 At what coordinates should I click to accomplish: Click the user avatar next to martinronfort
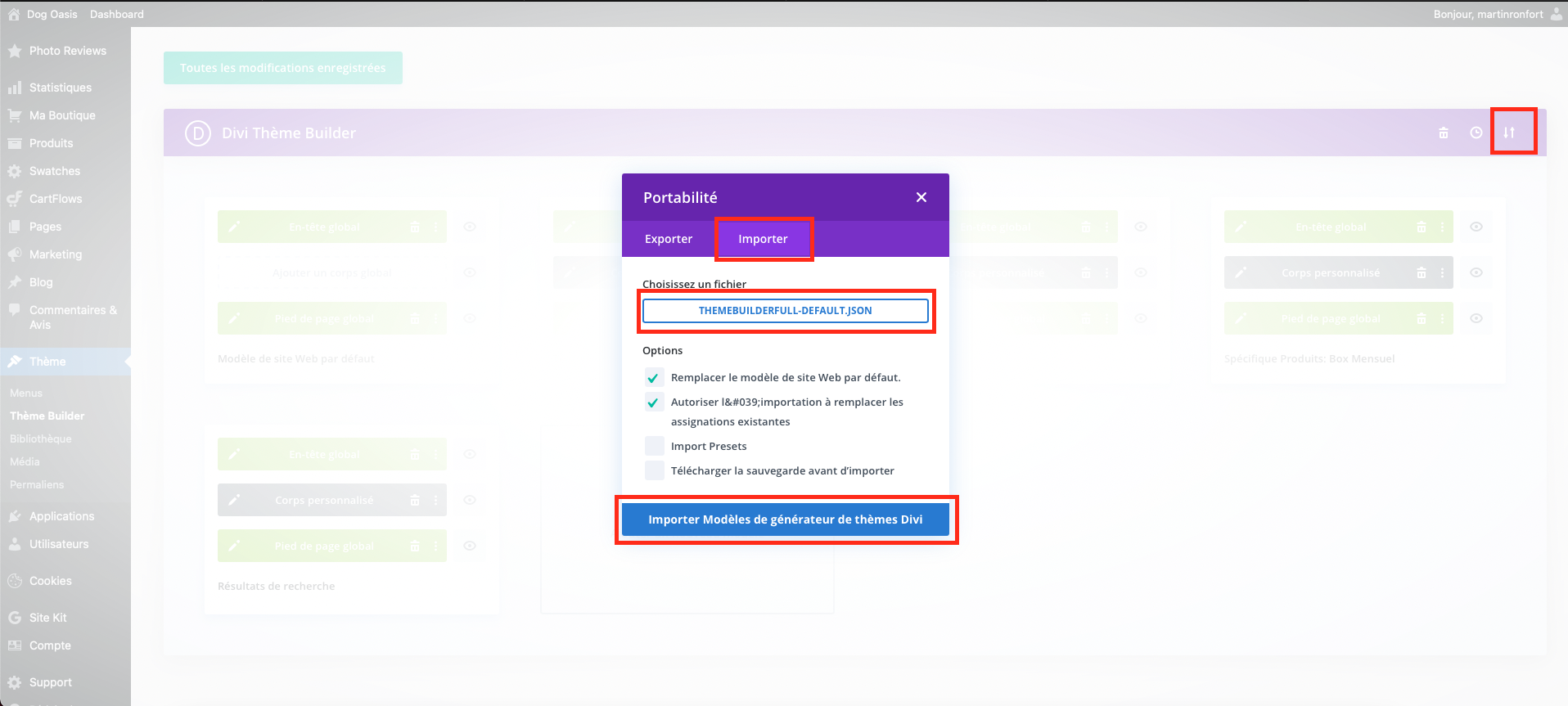coord(1556,14)
